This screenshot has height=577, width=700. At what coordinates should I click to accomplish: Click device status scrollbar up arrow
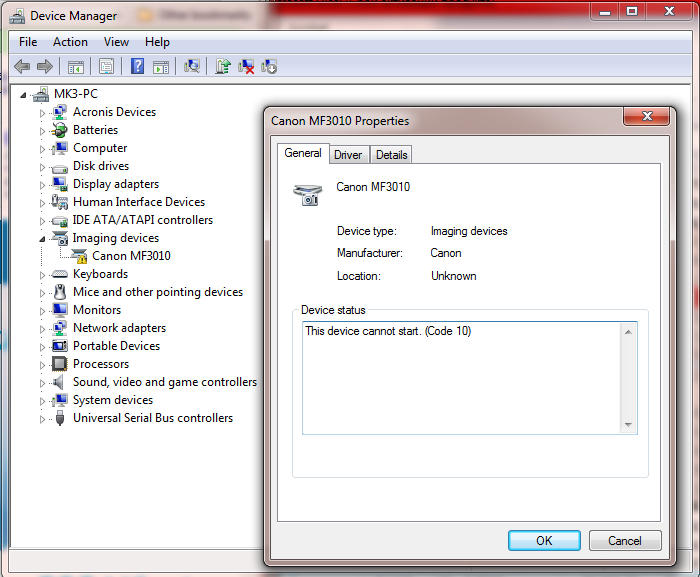628,332
